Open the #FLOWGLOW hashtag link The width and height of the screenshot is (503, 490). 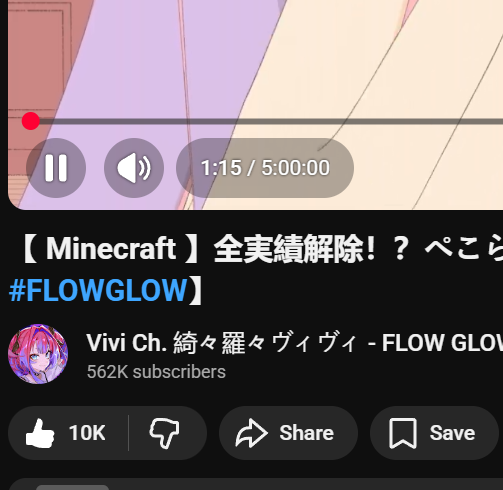pyautogui.click(x=98, y=290)
